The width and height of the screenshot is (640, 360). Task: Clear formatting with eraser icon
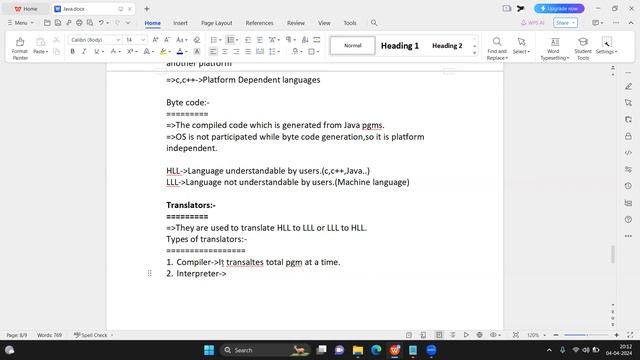click(x=197, y=40)
